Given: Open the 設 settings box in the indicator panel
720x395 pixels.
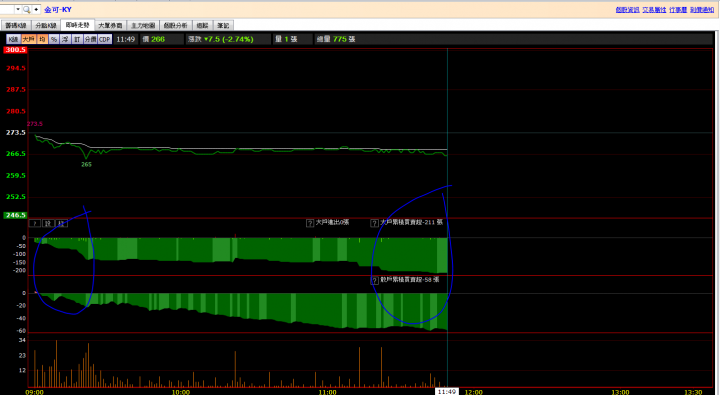Looking at the screenshot, I should click(x=48, y=223).
